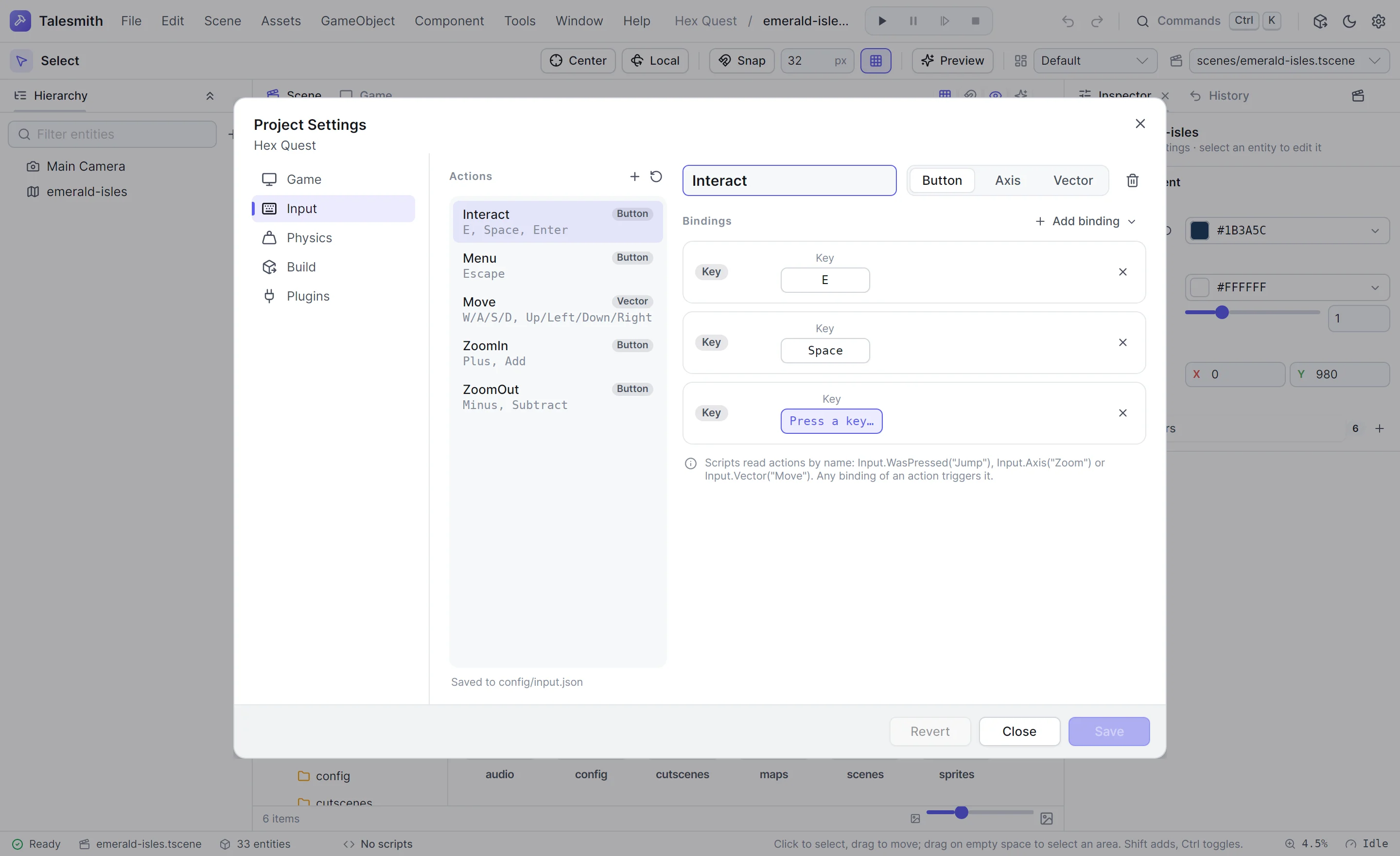Remove the Space key binding
This screenshot has width=1400, height=856.
[x=1122, y=342]
